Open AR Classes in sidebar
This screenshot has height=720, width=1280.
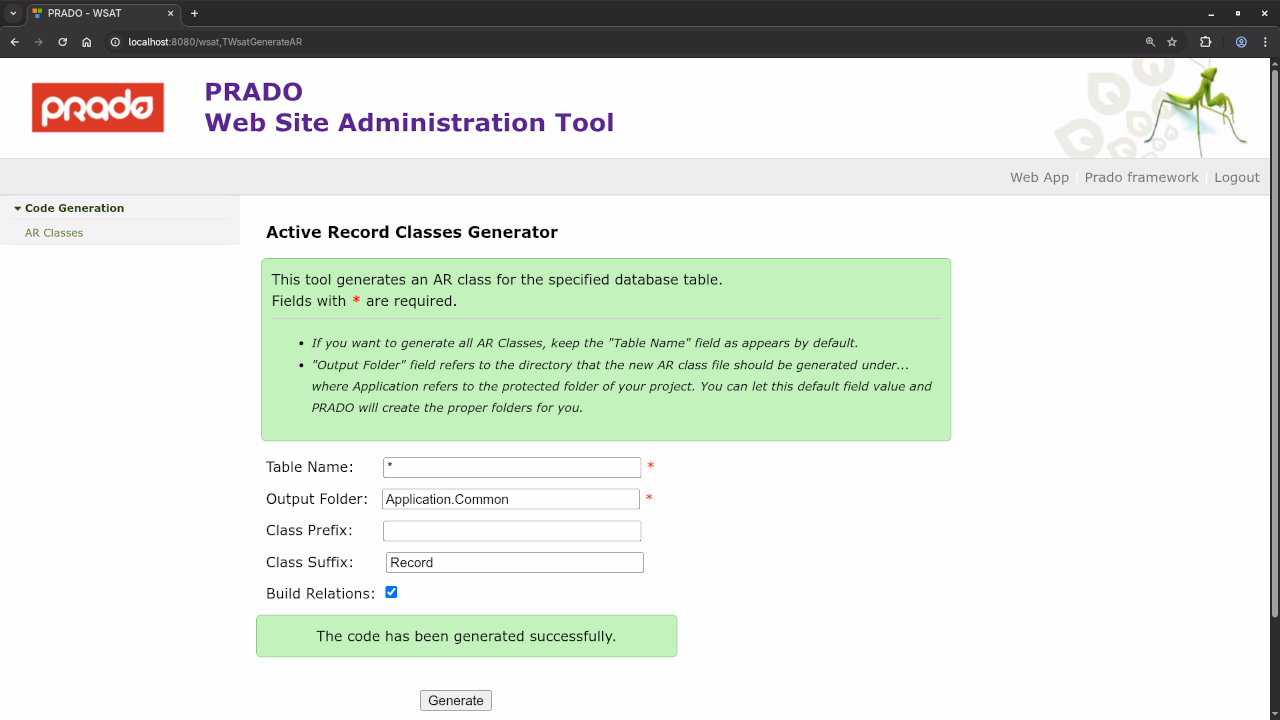click(54, 233)
